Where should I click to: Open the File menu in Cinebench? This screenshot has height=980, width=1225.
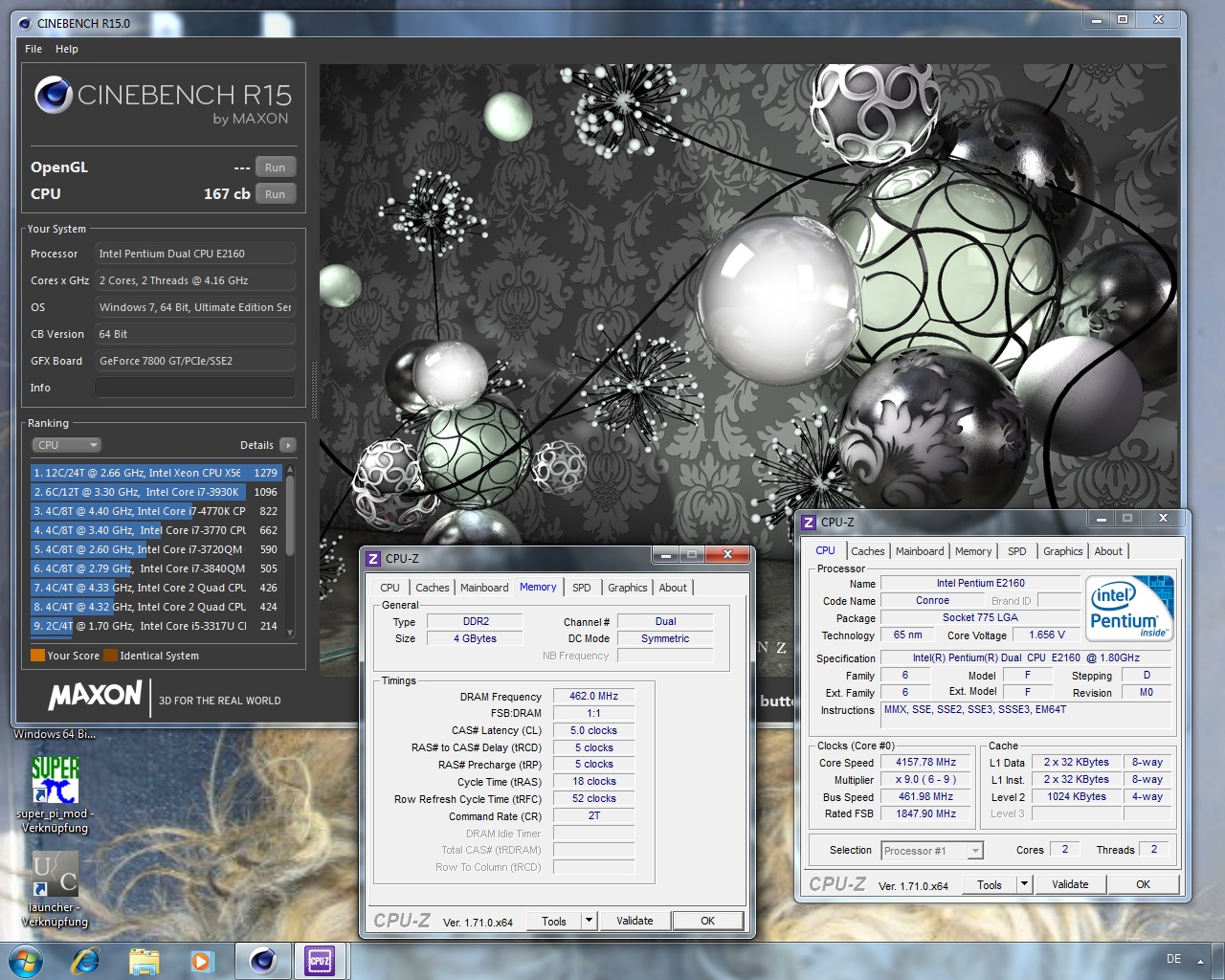33,49
